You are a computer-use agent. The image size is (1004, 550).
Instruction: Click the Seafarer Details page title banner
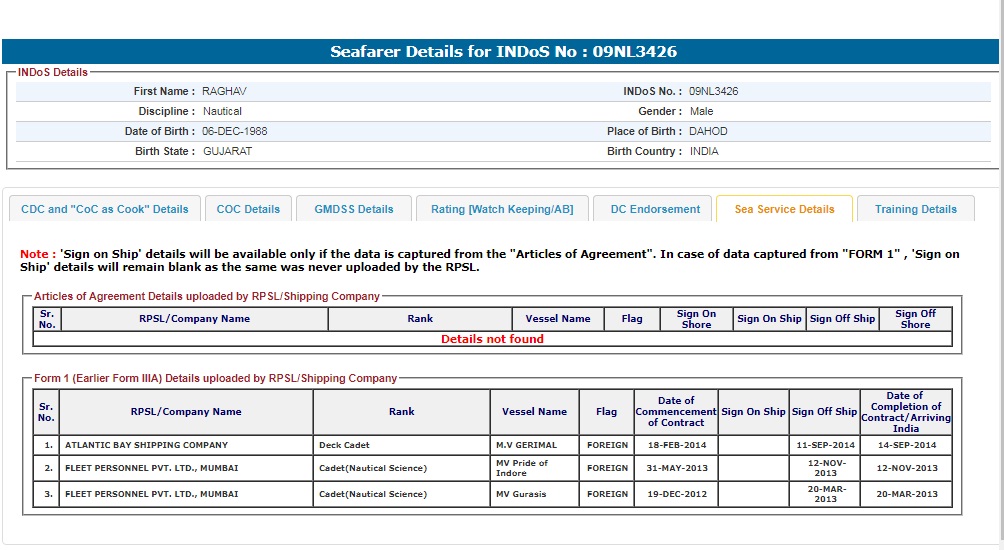click(503, 52)
